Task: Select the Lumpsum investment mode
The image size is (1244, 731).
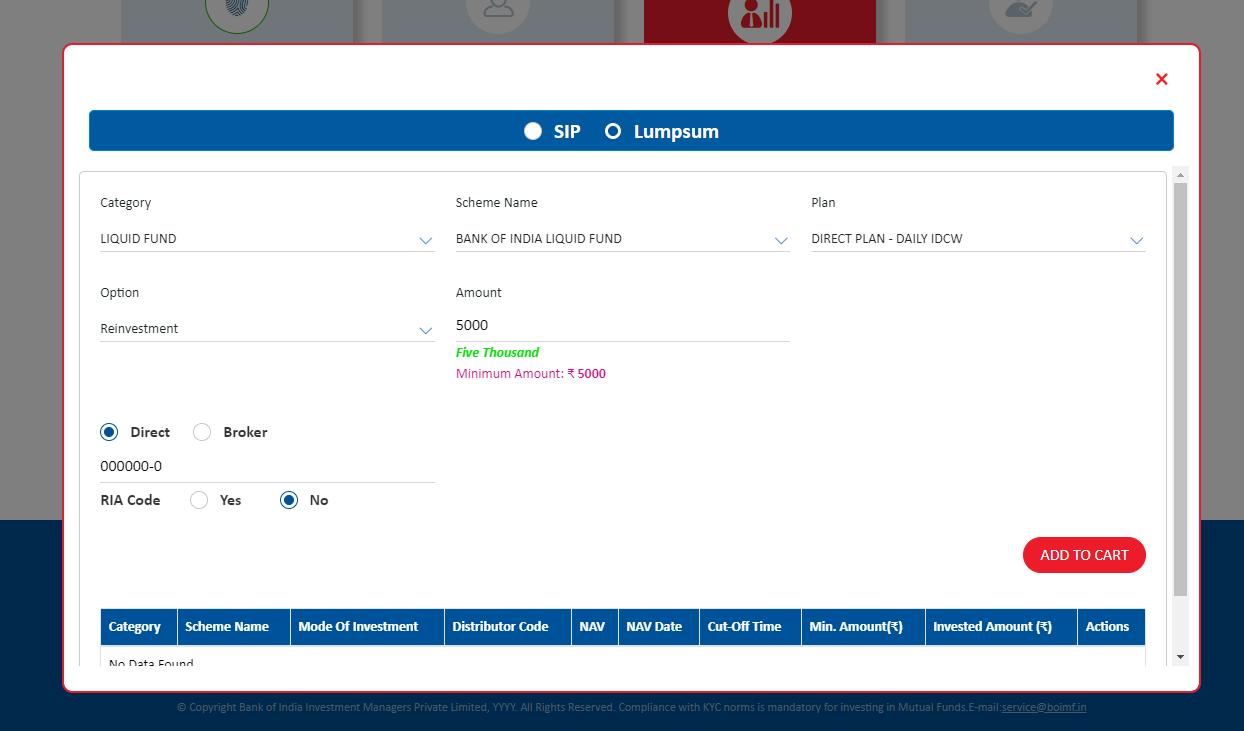Action: tap(613, 131)
